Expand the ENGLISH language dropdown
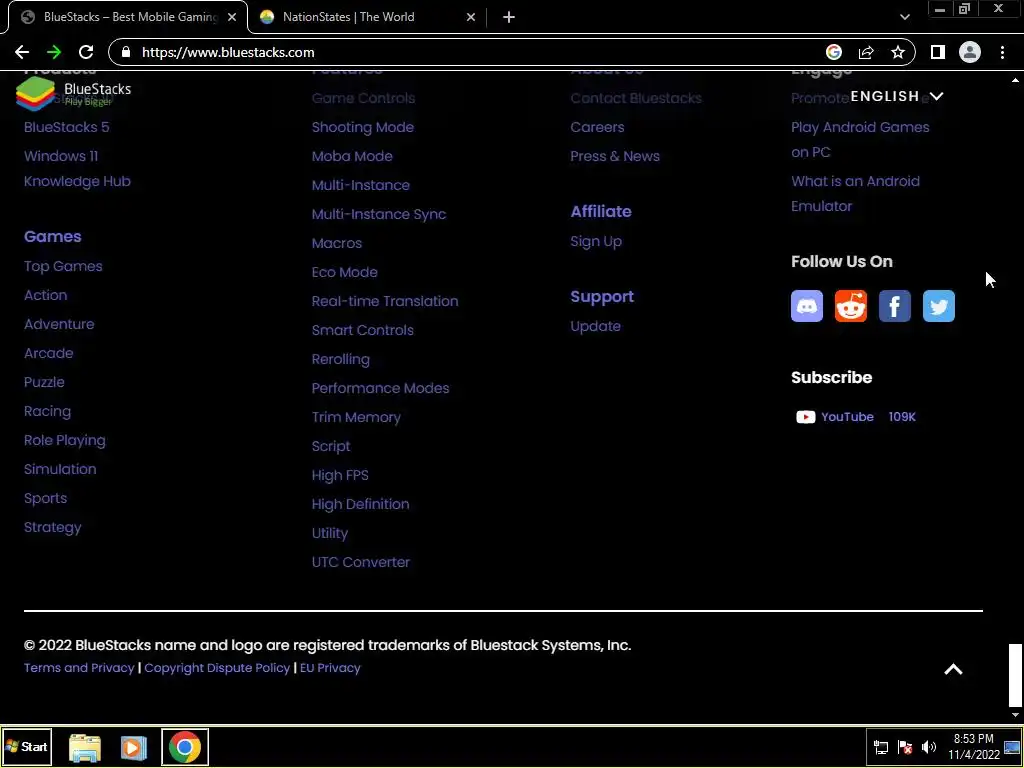 pos(897,97)
